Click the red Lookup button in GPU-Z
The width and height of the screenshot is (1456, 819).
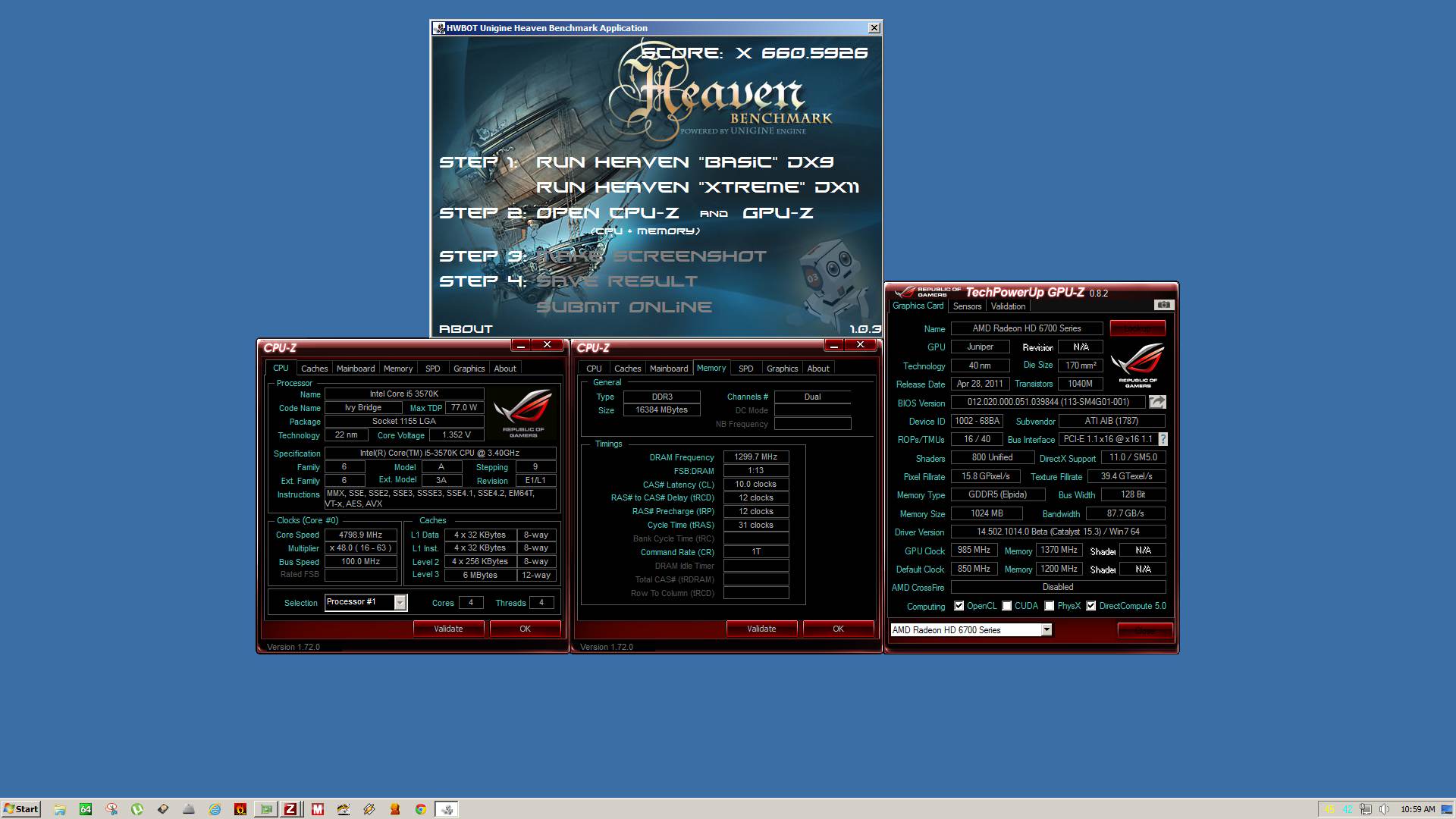pyautogui.click(x=1137, y=328)
